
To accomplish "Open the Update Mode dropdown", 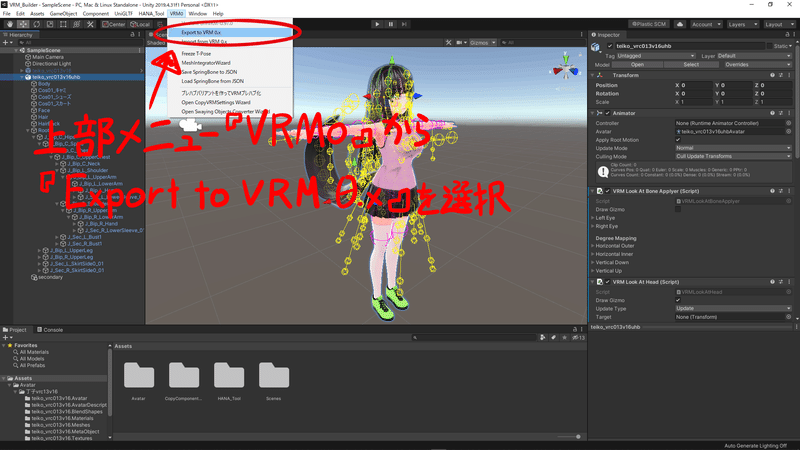I will (733, 148).
